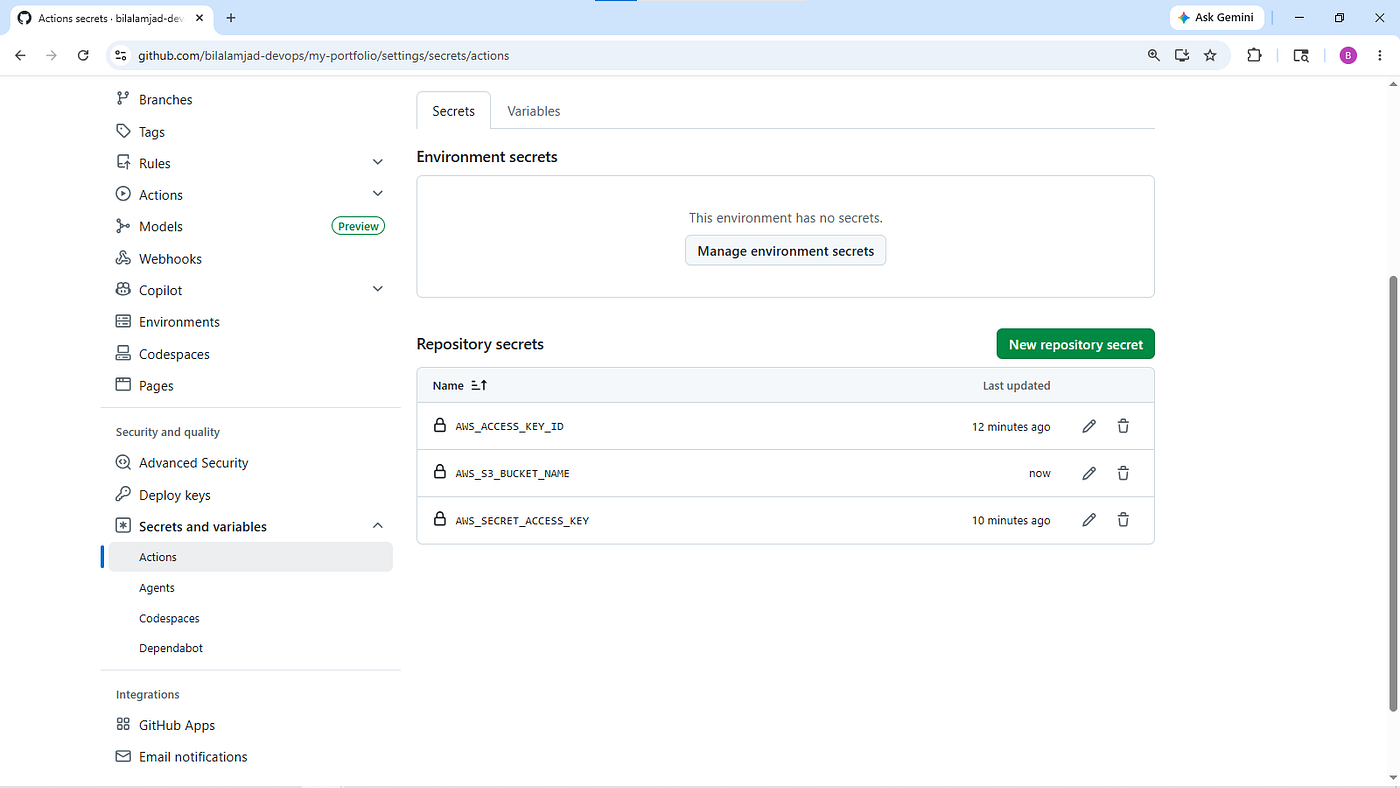Image resolution: width=1400 pixels, height=788 pixels.
Task: Delete the AWS_ACCESS_KEY_ID secret trash icon
Action: click(1123, 426)
